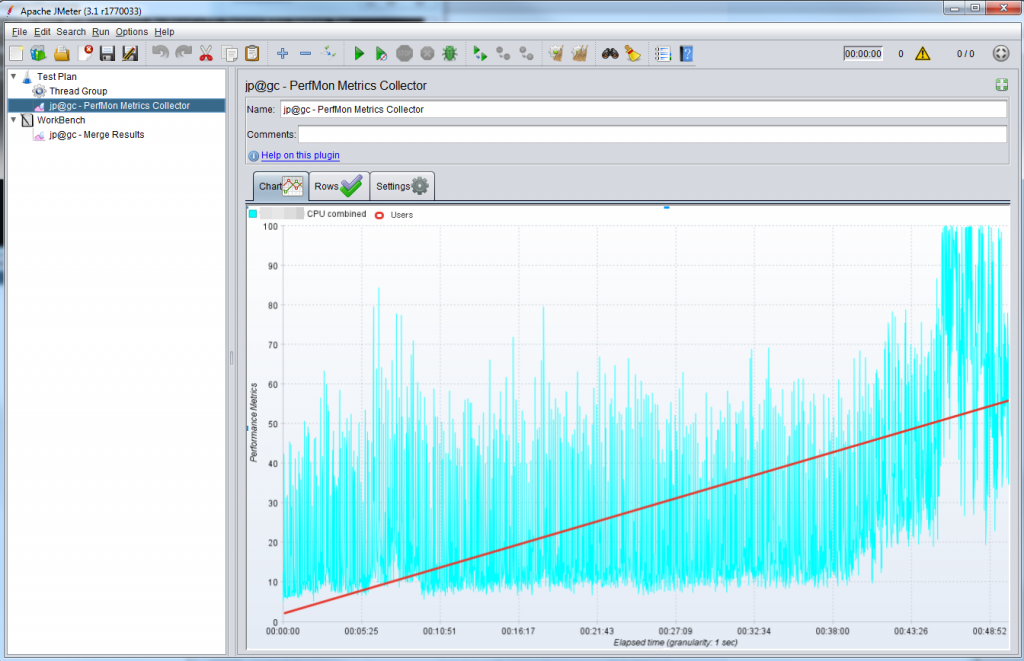Click the Shutdown round X icon
The image size is (1024, 661).
pyautogui.click(x=427, y=54)
